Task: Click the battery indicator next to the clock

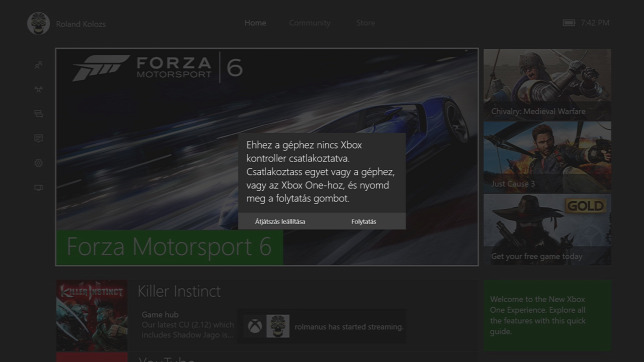Action: tap(569, 23)
